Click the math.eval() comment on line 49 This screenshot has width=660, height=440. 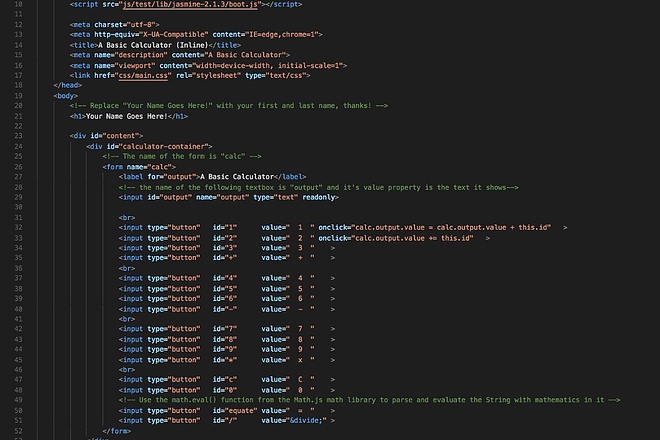pyautogui.click(x=370, y=400)
